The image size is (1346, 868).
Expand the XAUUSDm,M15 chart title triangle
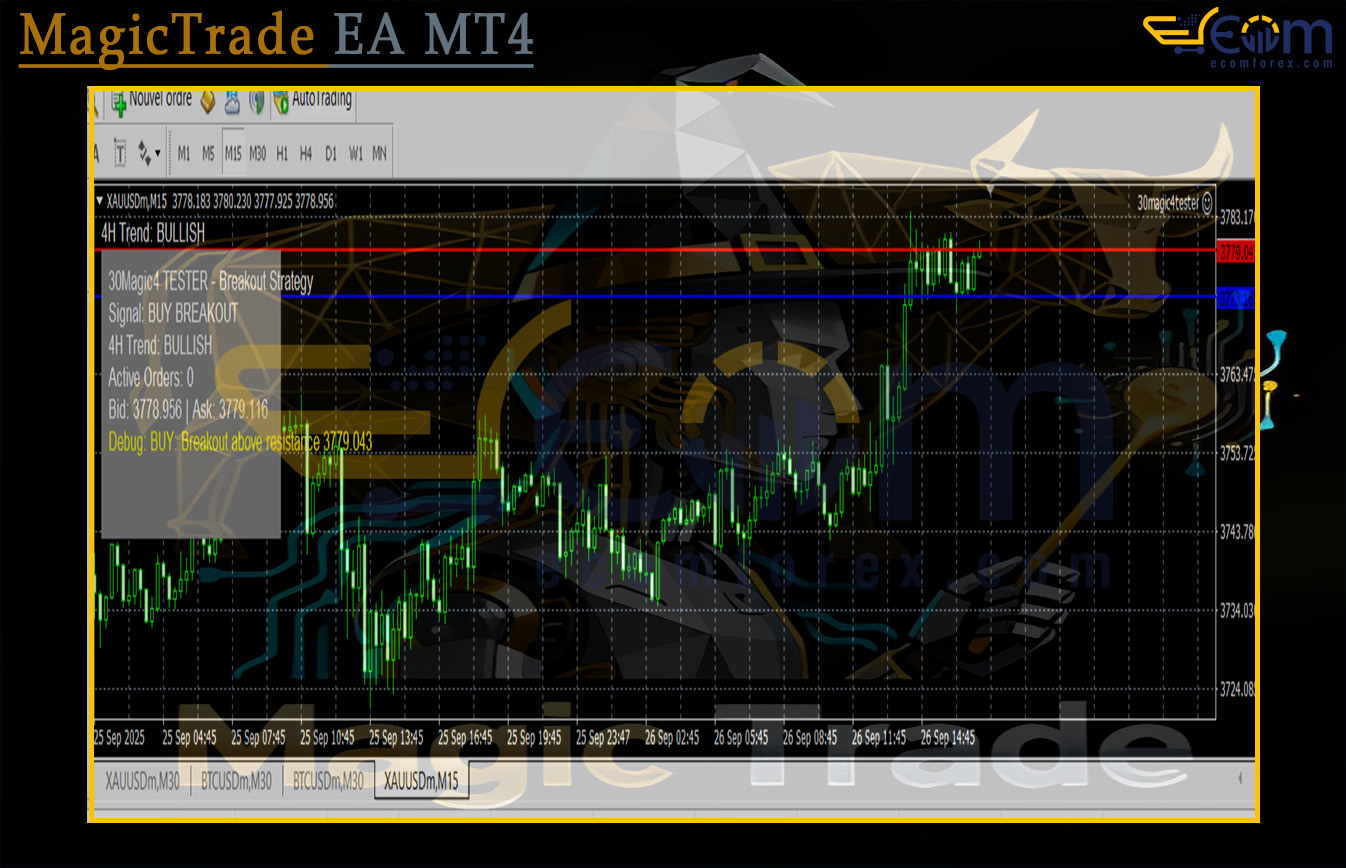pyautogui.click(x=99, y=201)
